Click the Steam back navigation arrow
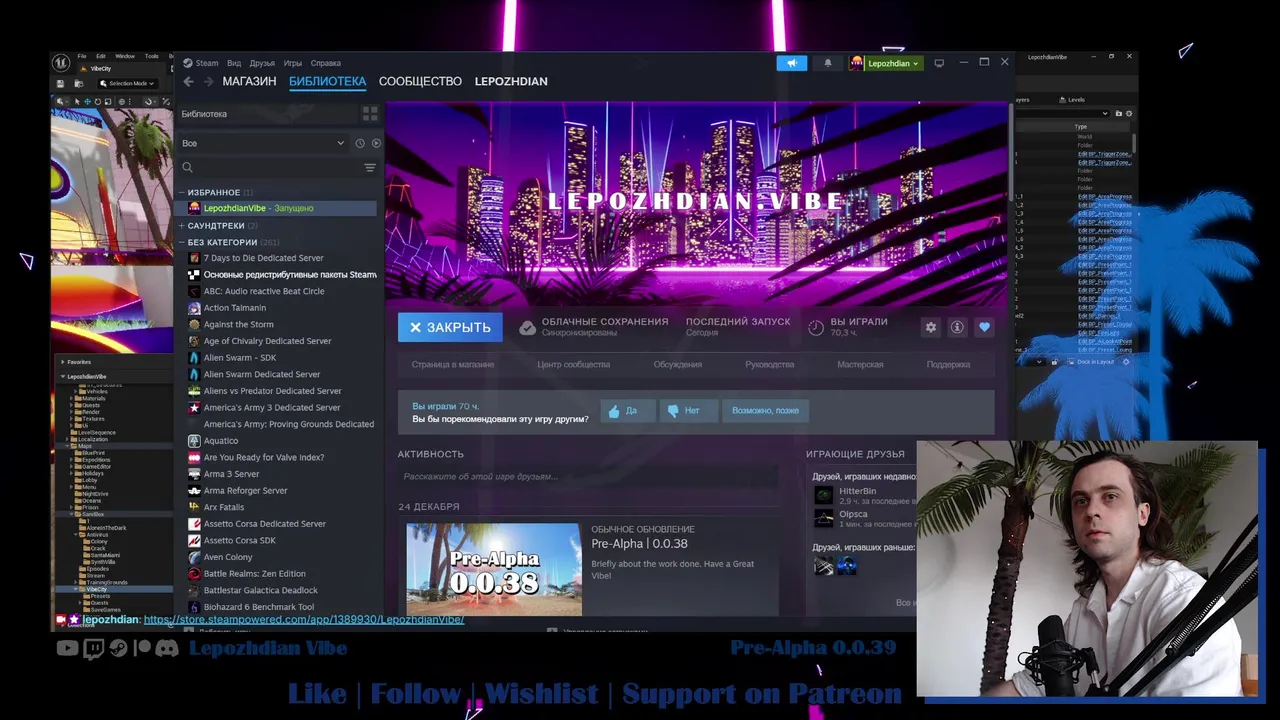1280x720 pixels. coord(188,81)
